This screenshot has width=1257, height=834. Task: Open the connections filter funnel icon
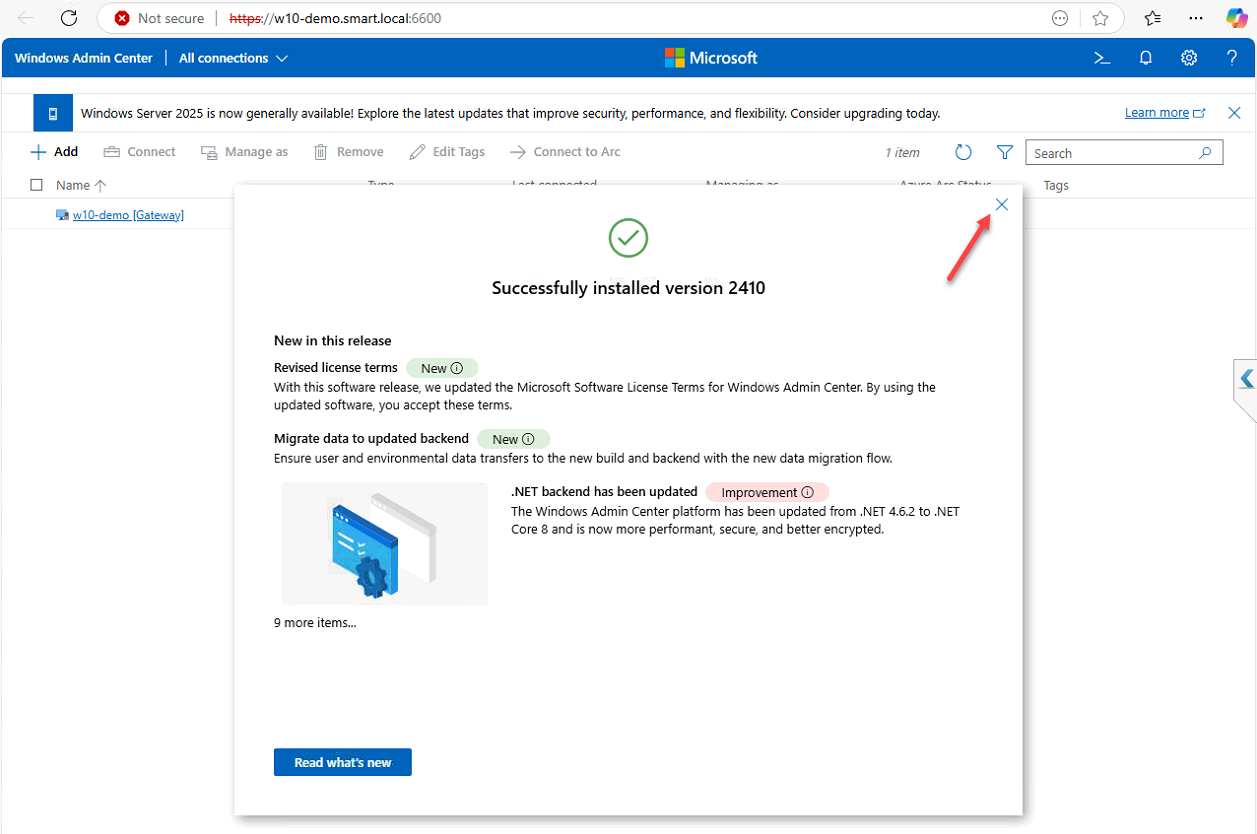[x=1005, y=152]
